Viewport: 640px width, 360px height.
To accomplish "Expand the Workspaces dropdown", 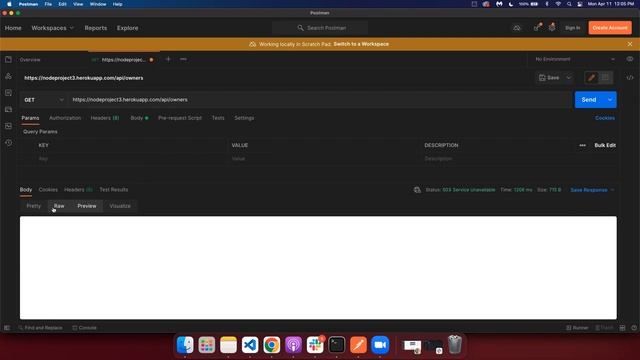I will pyautogui.click(x=52, y=28).
